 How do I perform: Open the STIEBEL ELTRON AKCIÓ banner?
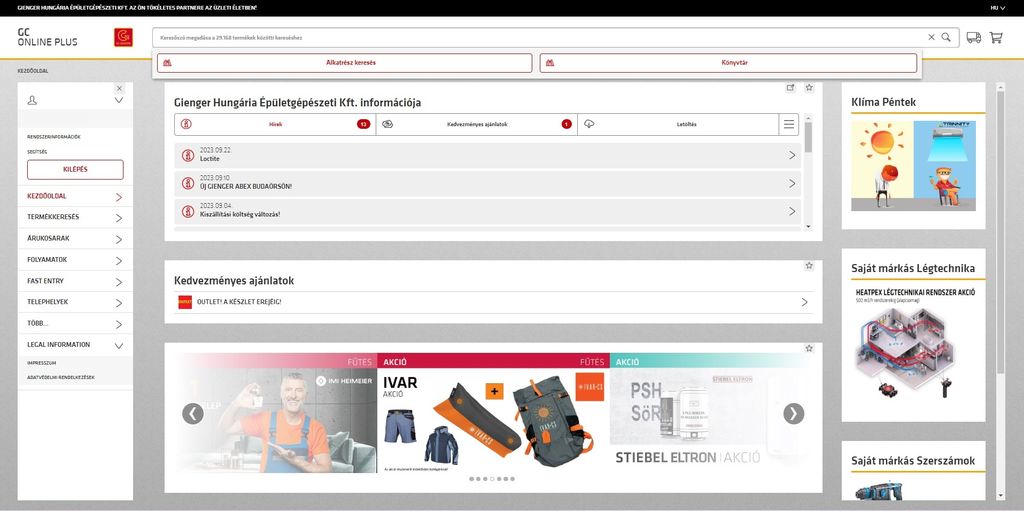711,413
